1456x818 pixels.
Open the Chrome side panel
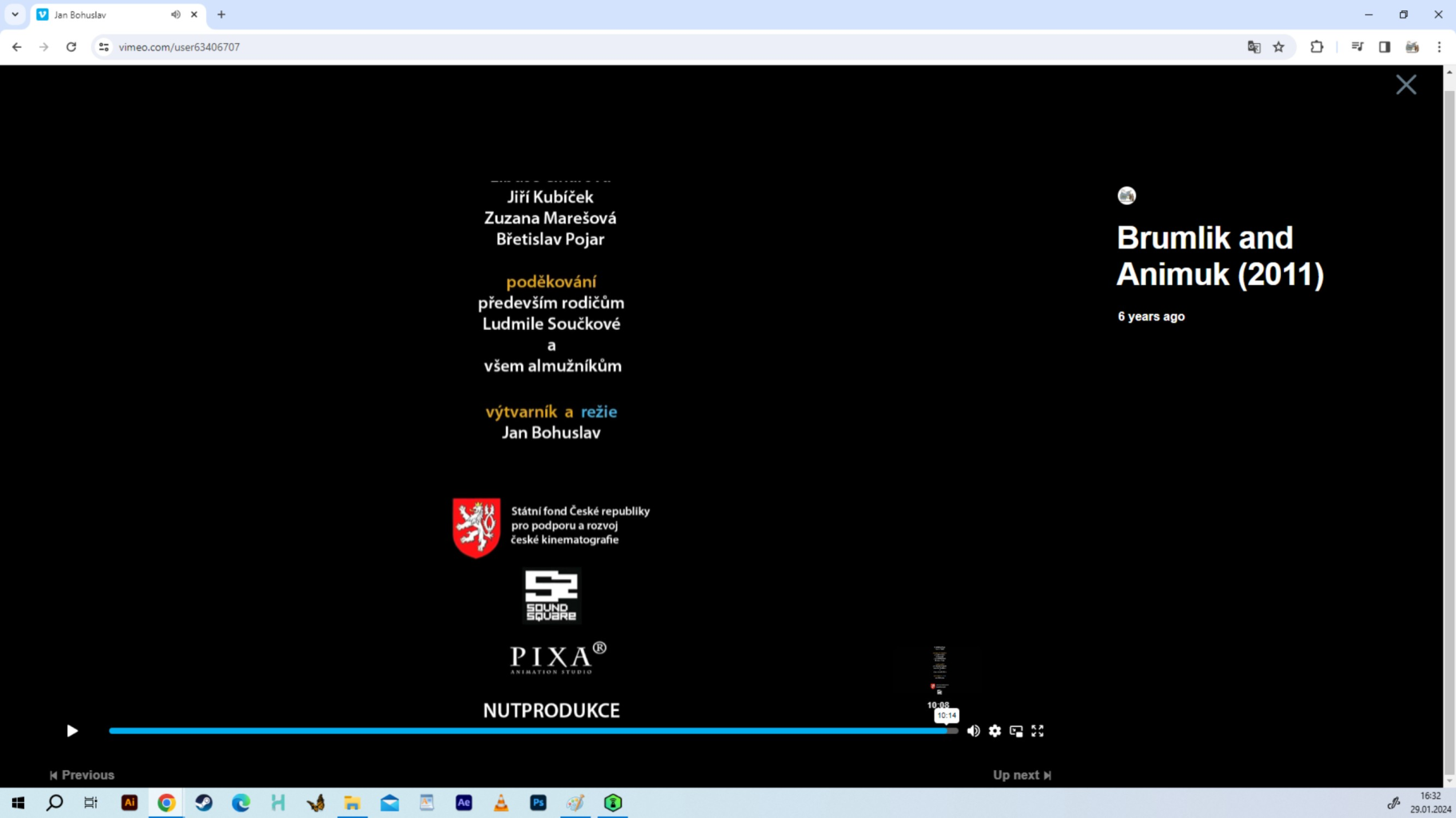coord(1385,47)
